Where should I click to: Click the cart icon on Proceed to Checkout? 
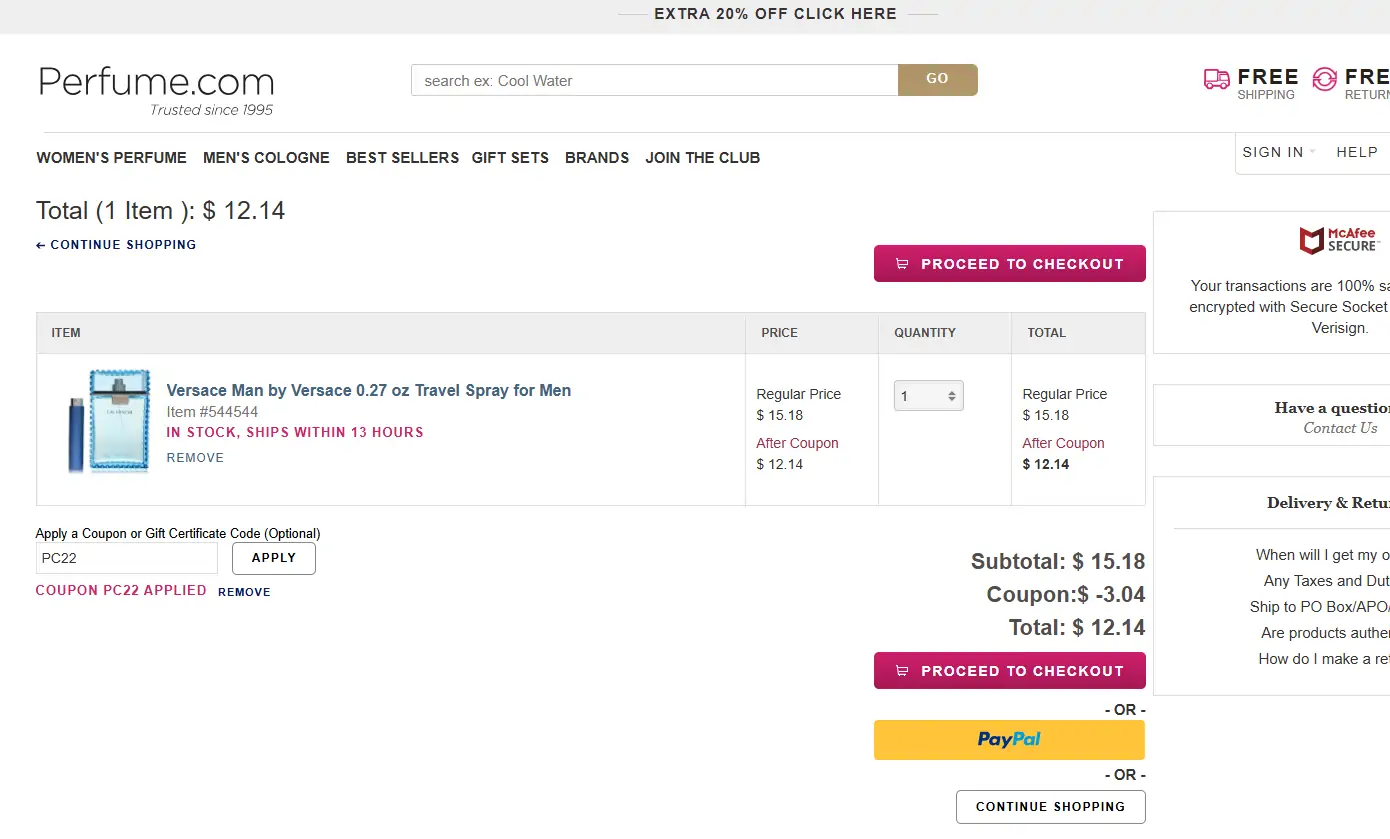pyautogui.click(x=903, y=263)
